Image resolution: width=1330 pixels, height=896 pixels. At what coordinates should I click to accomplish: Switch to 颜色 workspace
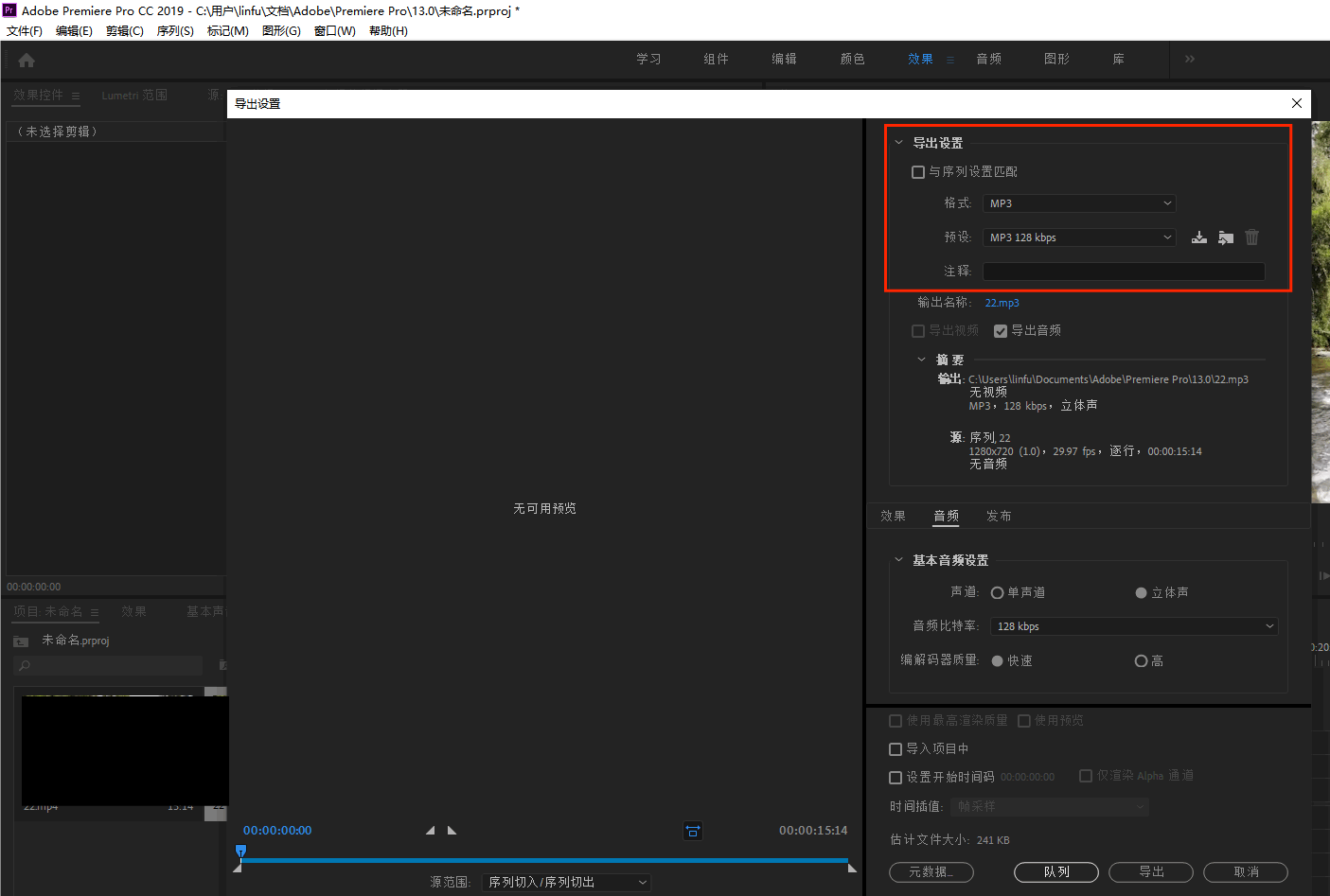pos(852,60)
